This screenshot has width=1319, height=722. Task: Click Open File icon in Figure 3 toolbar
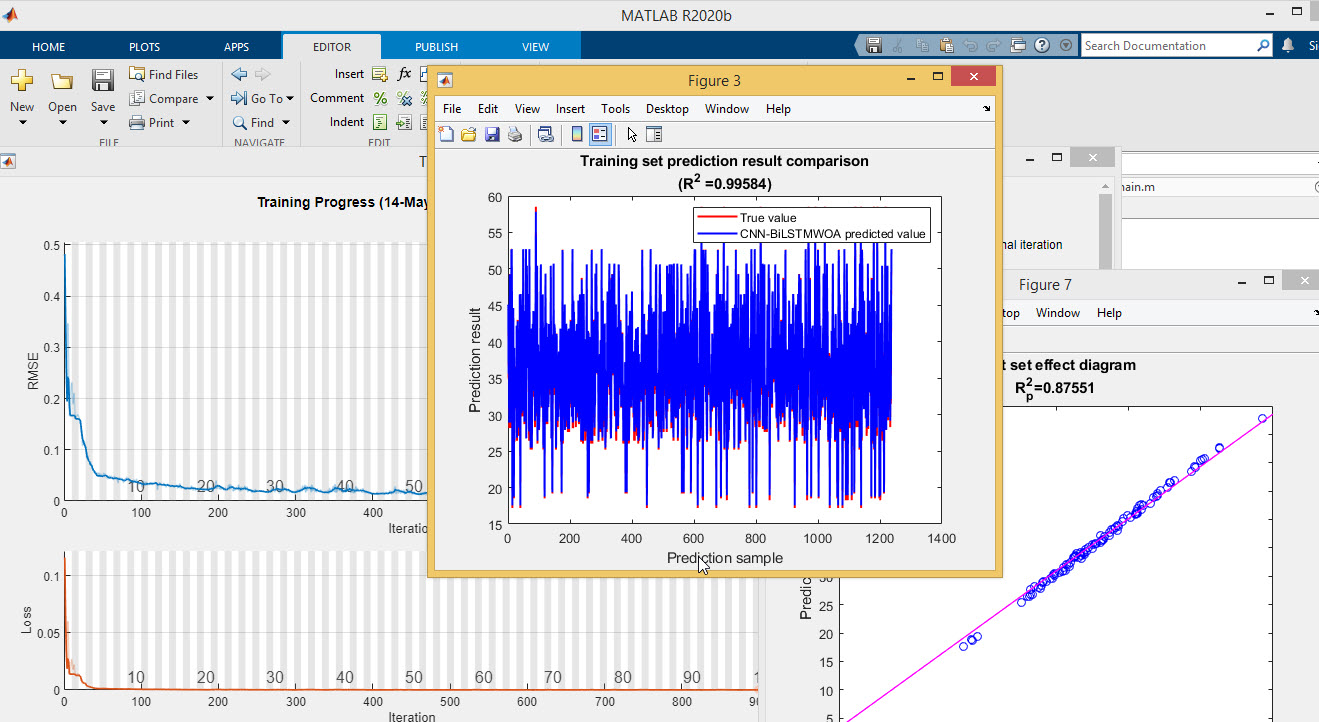coord(468,134)
